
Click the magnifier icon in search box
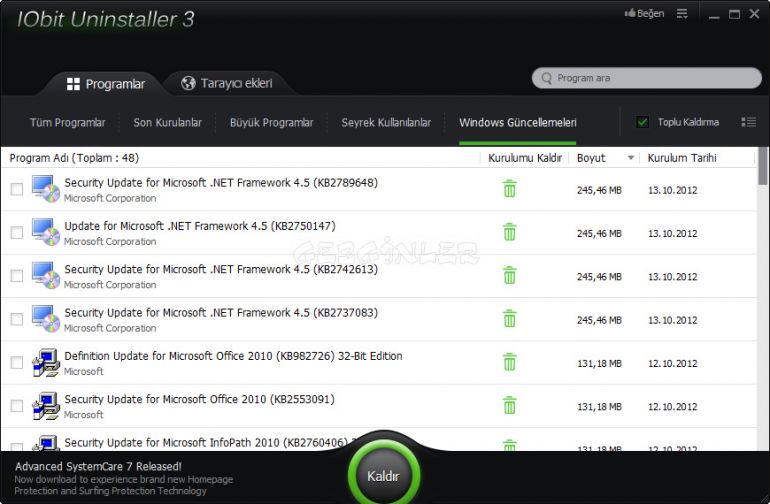(x=546, y=78)
